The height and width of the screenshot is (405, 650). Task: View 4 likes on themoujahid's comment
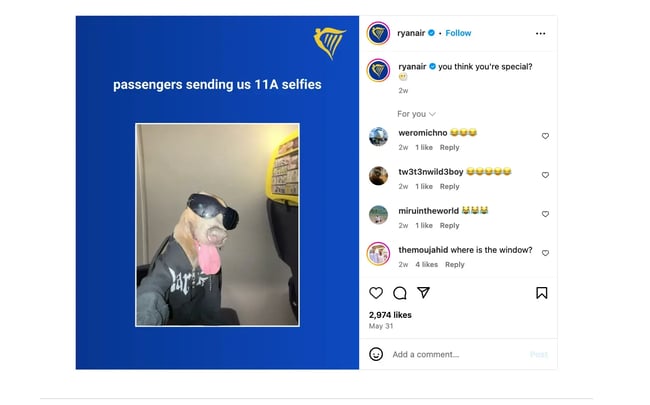pyautogui.click(x=427, y=264)
